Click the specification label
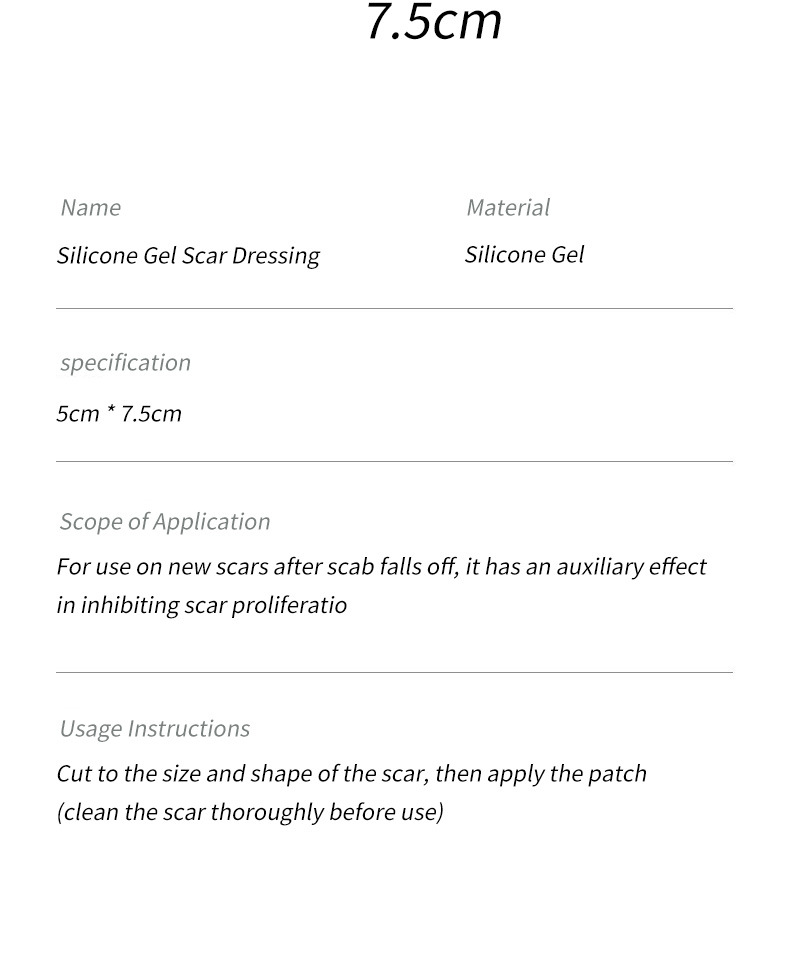This screenshot has height=962, width=790. coord(125,363)
